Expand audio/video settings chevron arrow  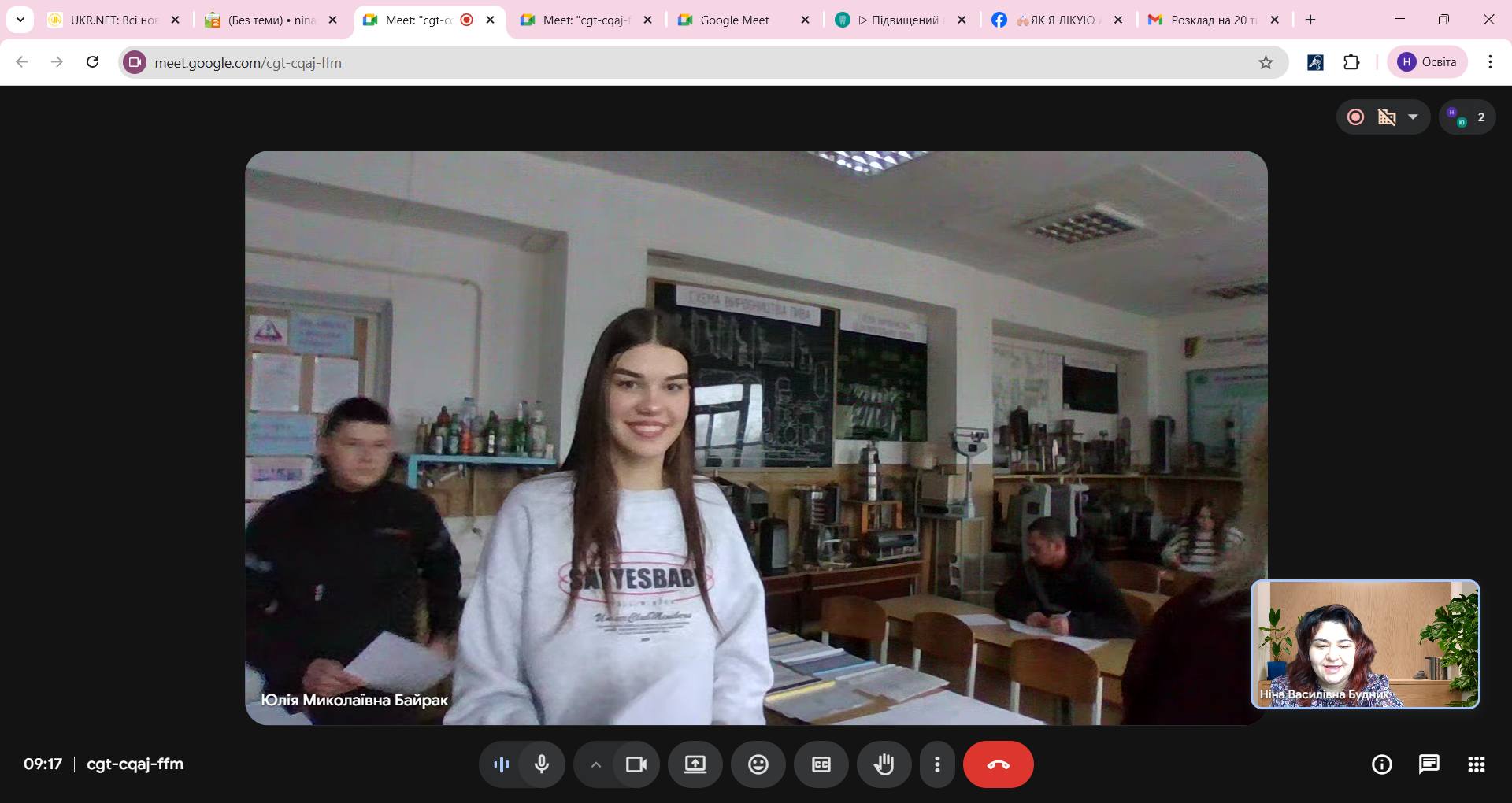point(596,764)
